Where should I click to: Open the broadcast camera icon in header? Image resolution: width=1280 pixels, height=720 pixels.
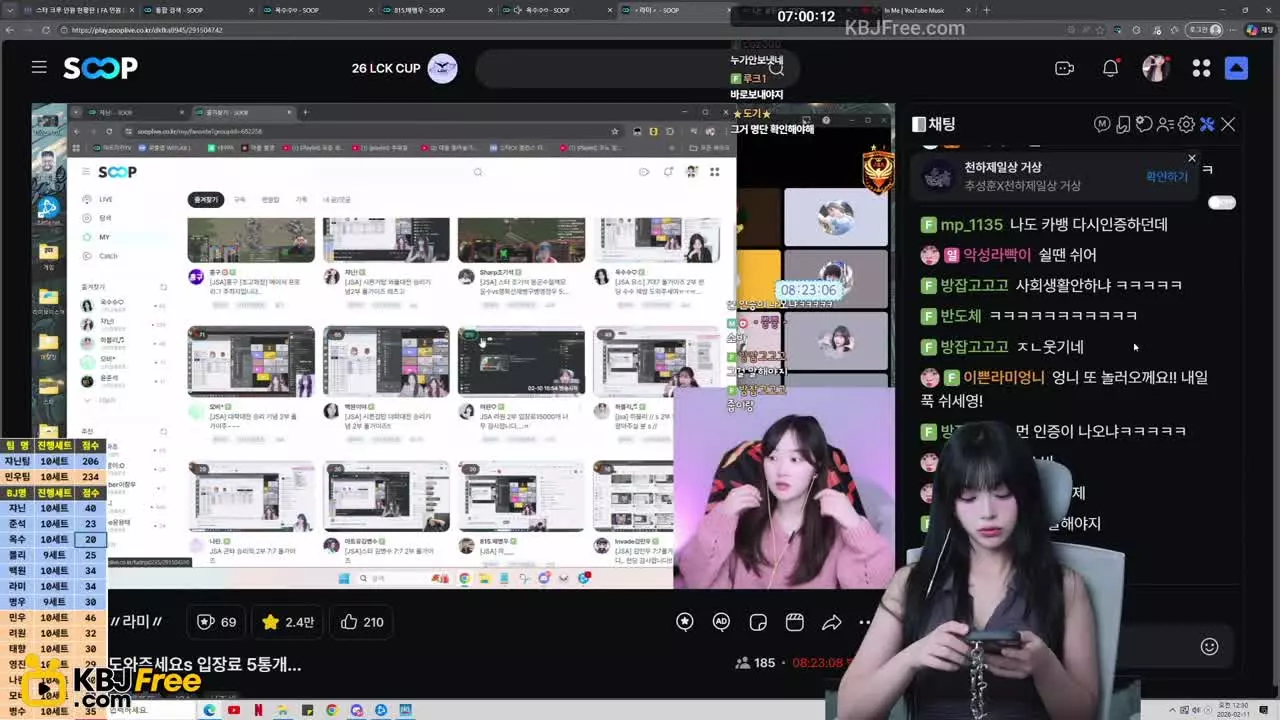(1064, 68)
